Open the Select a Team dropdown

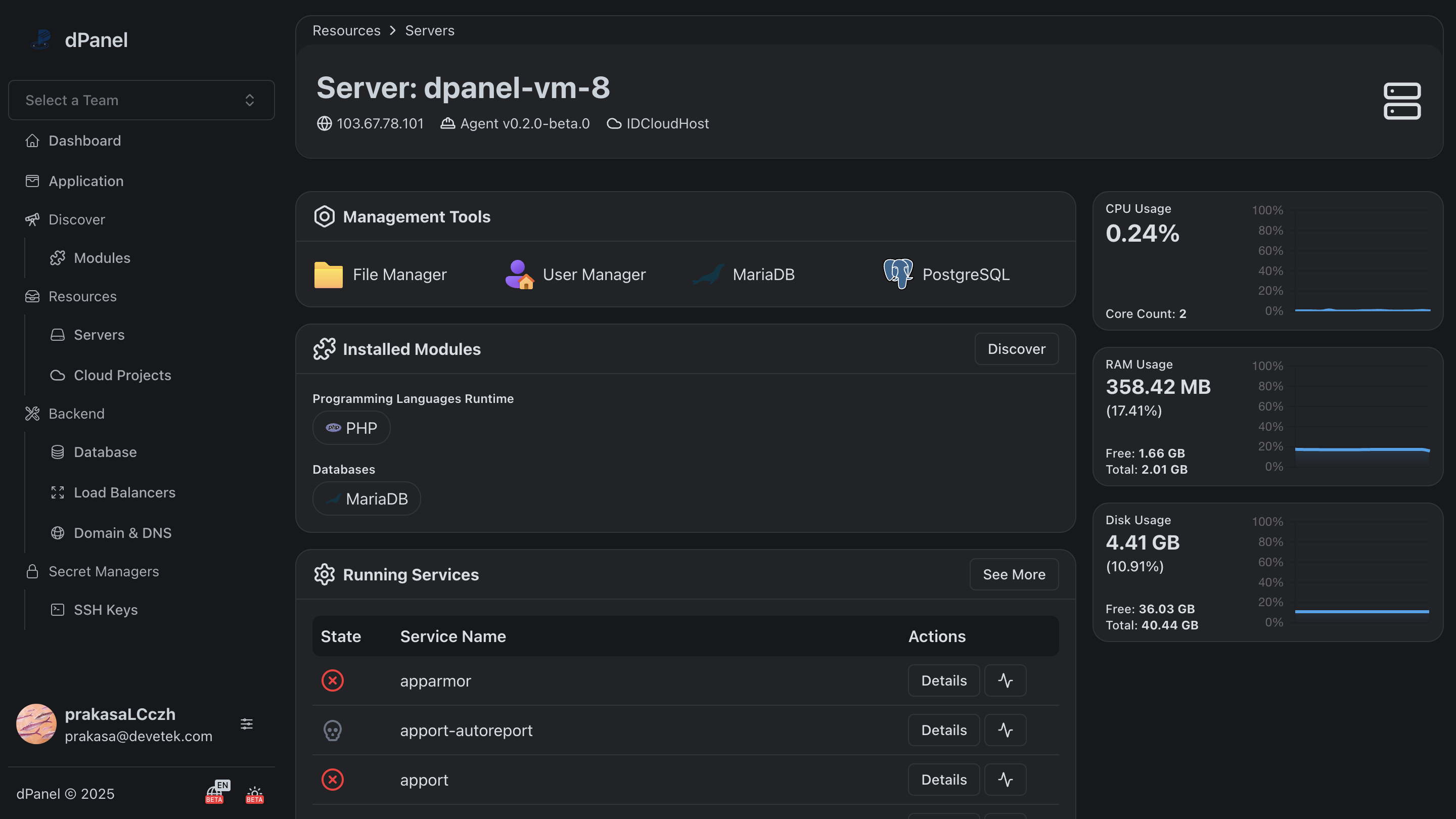(142, 100)
